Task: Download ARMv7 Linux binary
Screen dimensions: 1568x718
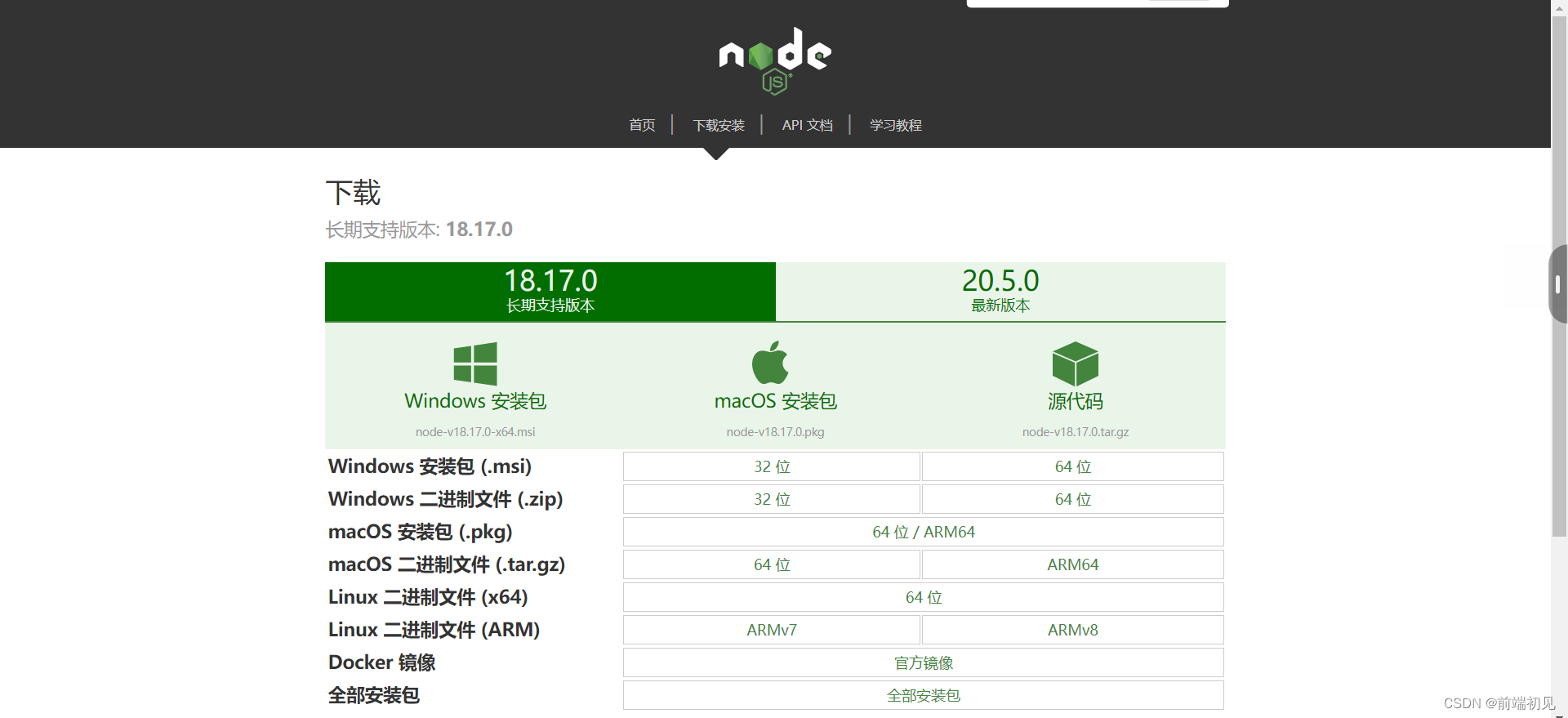Action: click(x=772, y=630)
